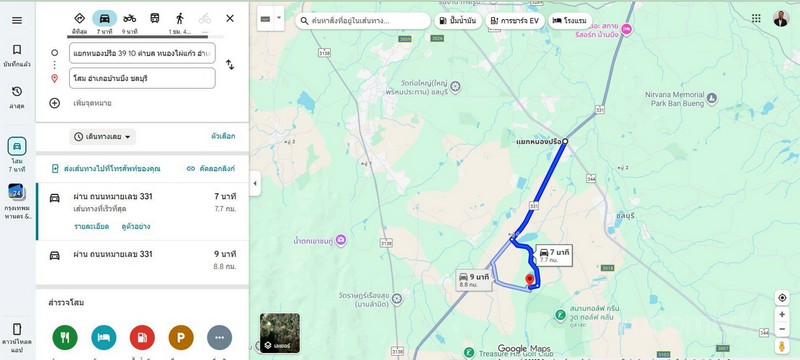The width and height of the screenshot is (800, 360).
Task: Click the satellite layers thumbnail
Action: pos(280,333)
